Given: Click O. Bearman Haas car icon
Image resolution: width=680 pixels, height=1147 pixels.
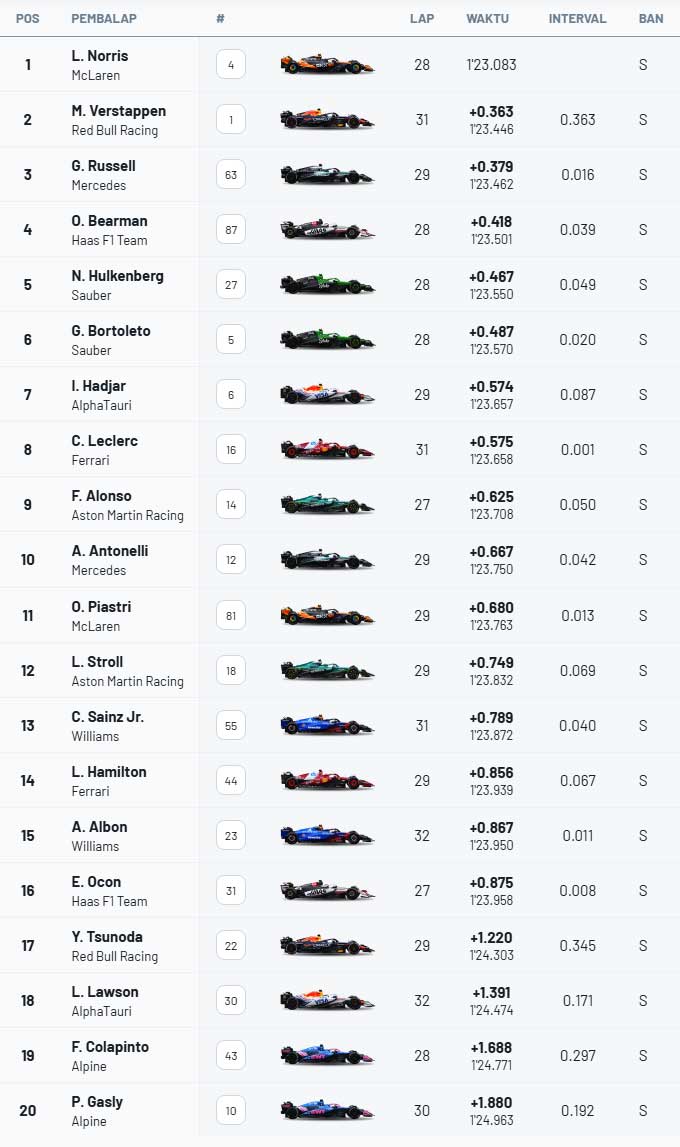Looking at the screenshot, I should [x=327, y=230].
